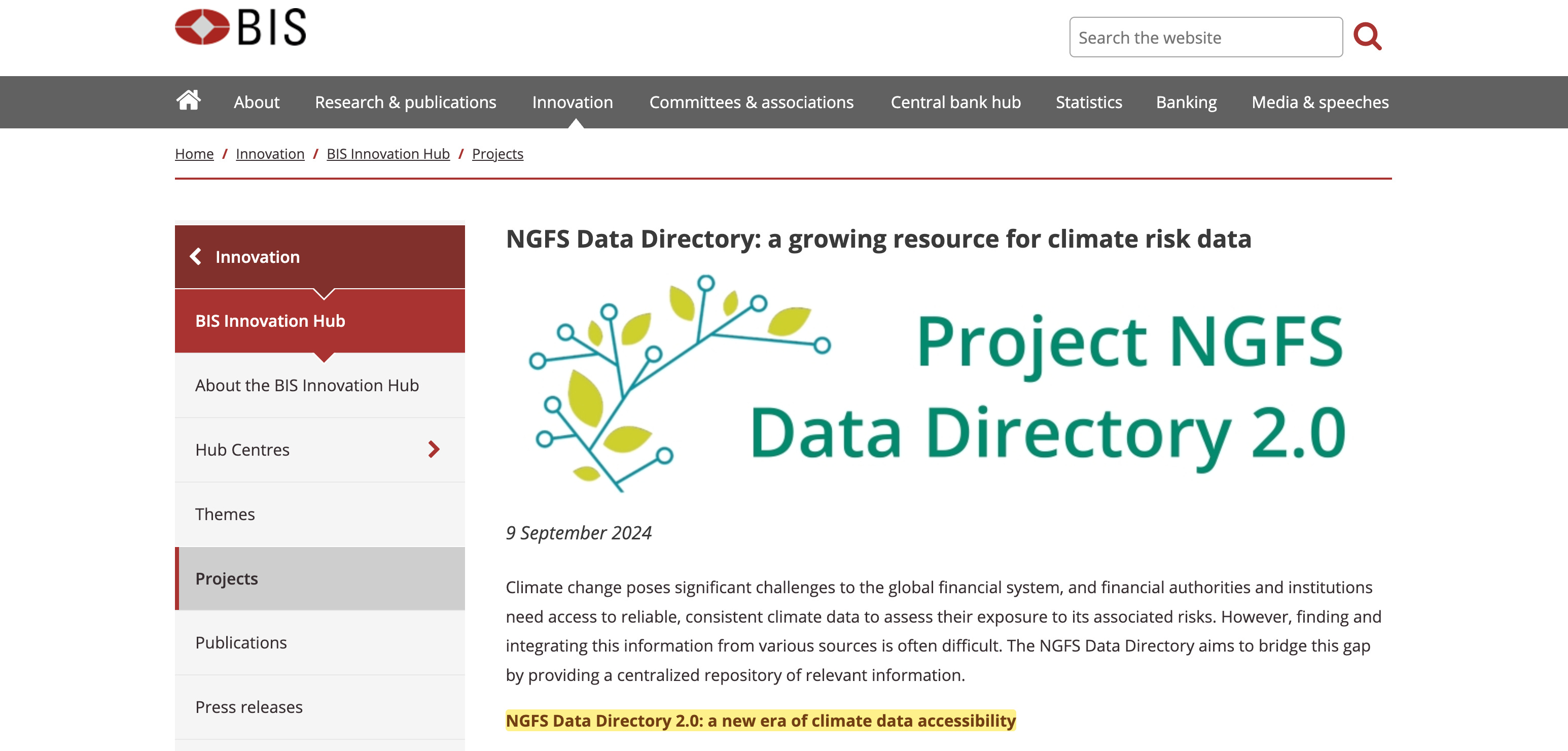1568x751 pixels.
Task: Select Publications in the sidebar
Action: (x=240, y=642)
